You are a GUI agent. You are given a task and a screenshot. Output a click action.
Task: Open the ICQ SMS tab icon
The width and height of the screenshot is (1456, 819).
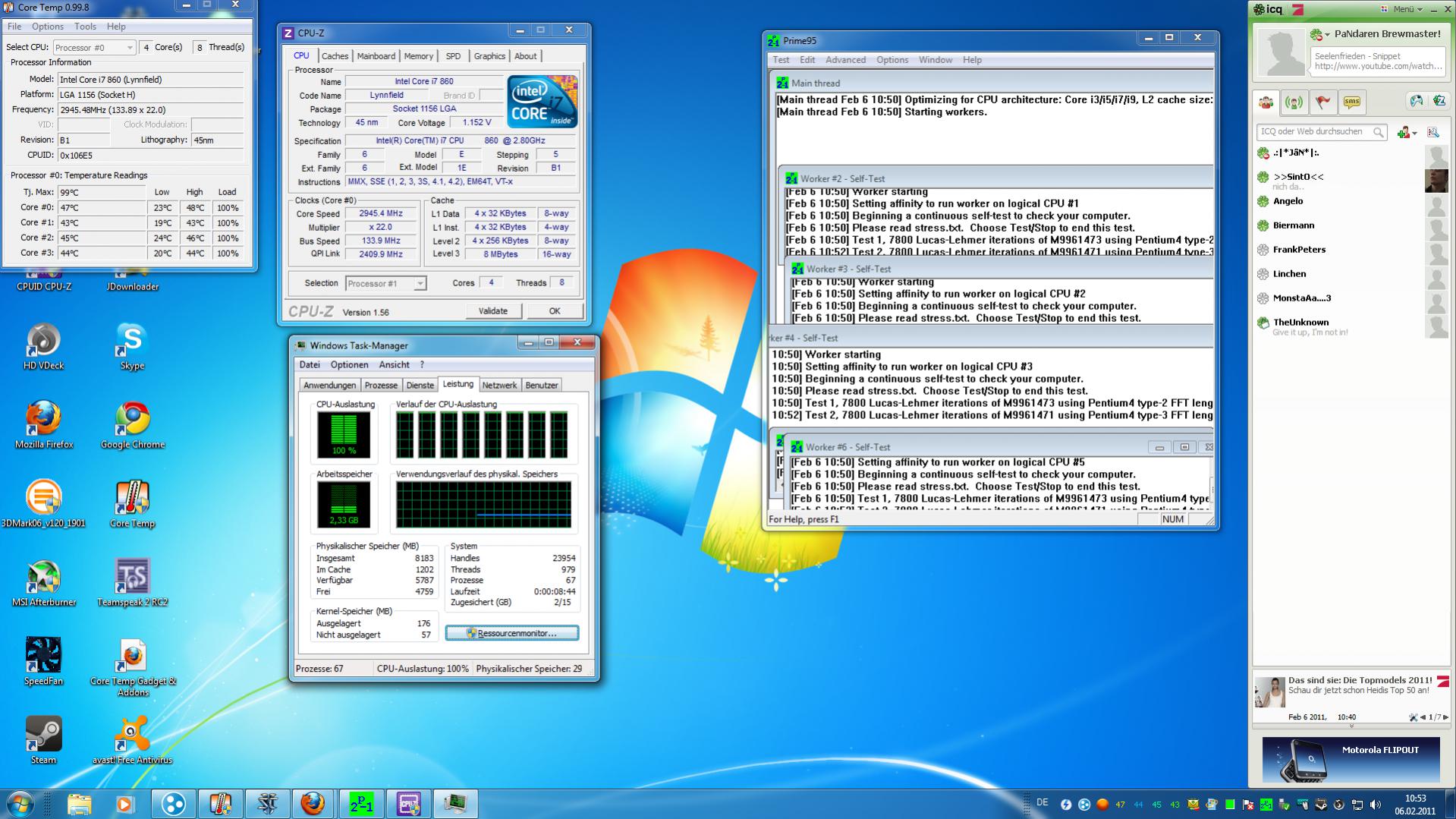pyautogui.click(x=1351, y=102)
